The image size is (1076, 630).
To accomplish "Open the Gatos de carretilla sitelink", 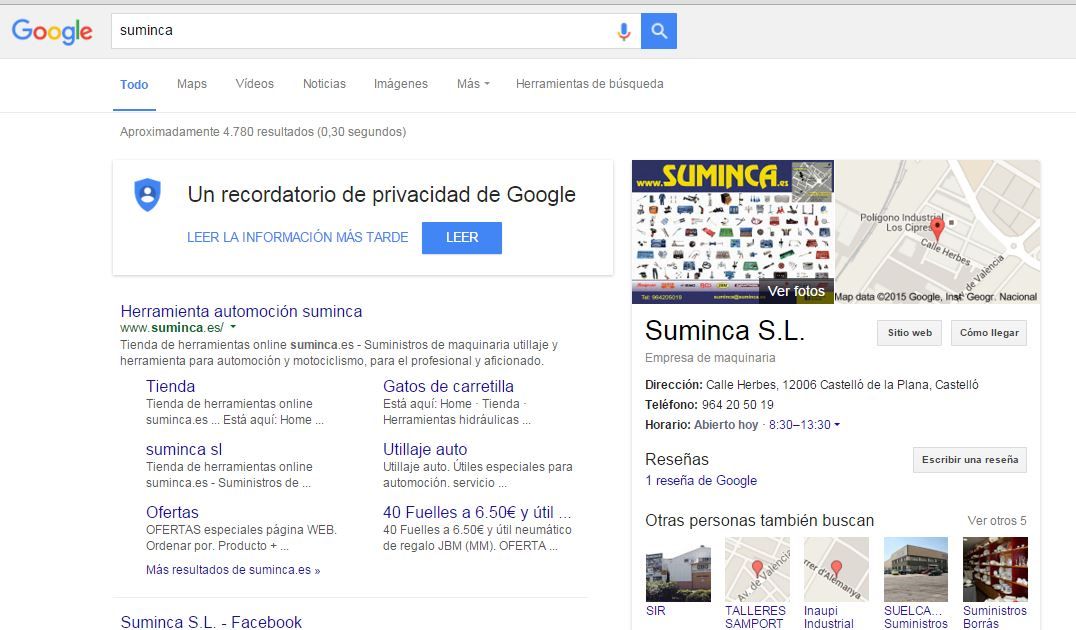I will tap(448, 386).
